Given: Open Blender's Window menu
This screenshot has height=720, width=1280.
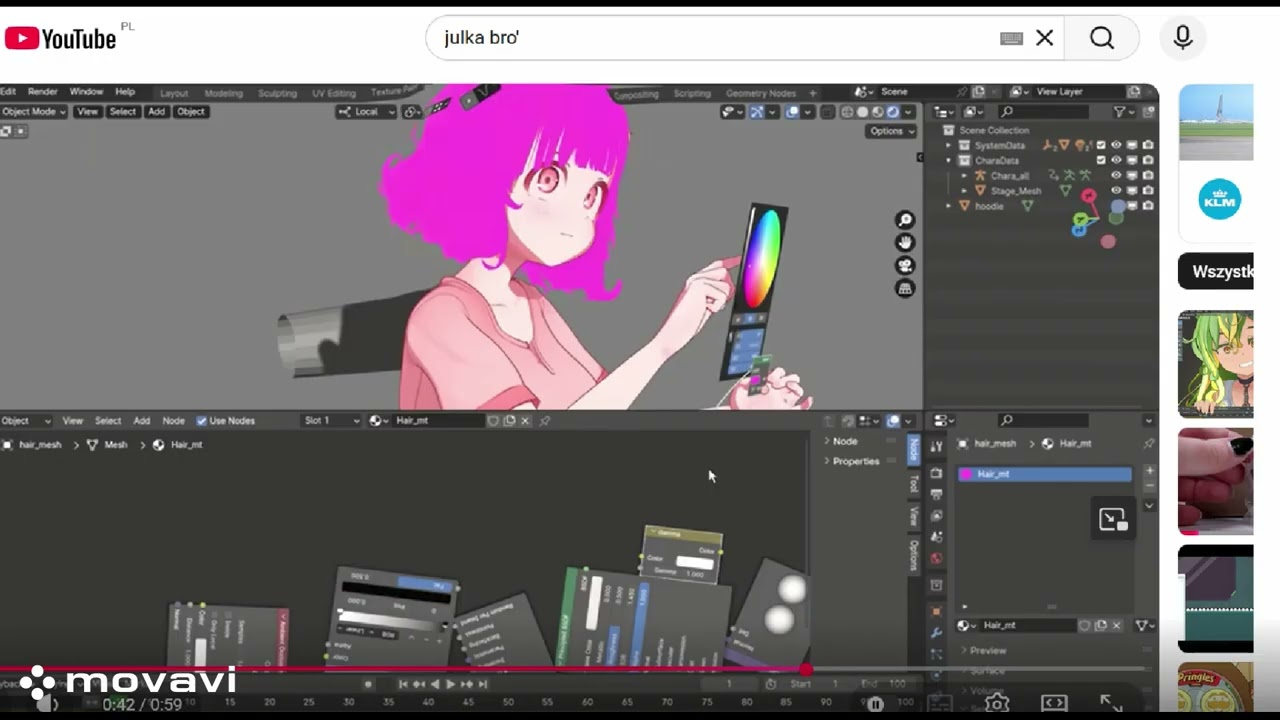Looking at the screenshot, I should (86, 92).
